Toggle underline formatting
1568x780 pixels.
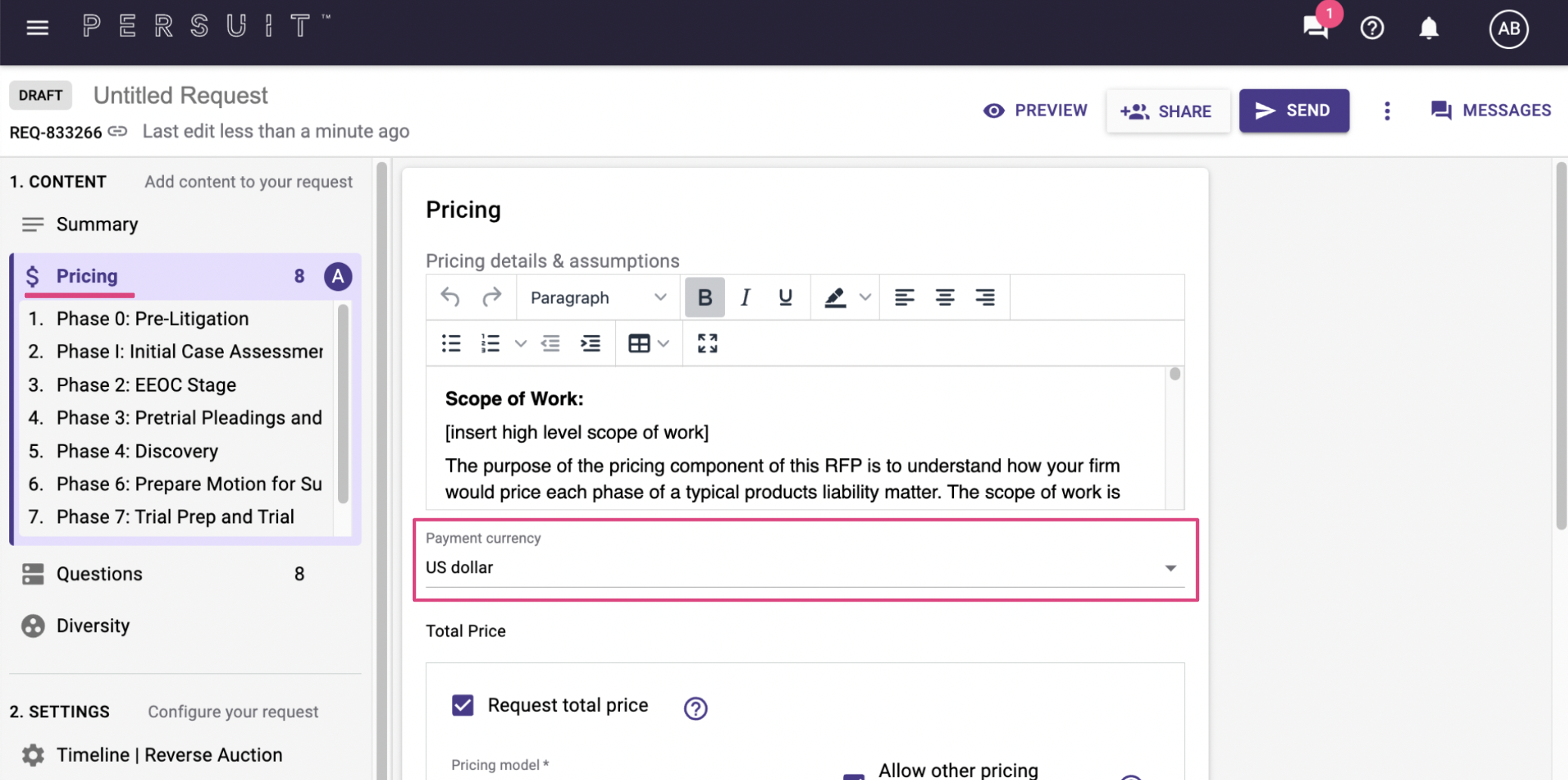[786, 297]
